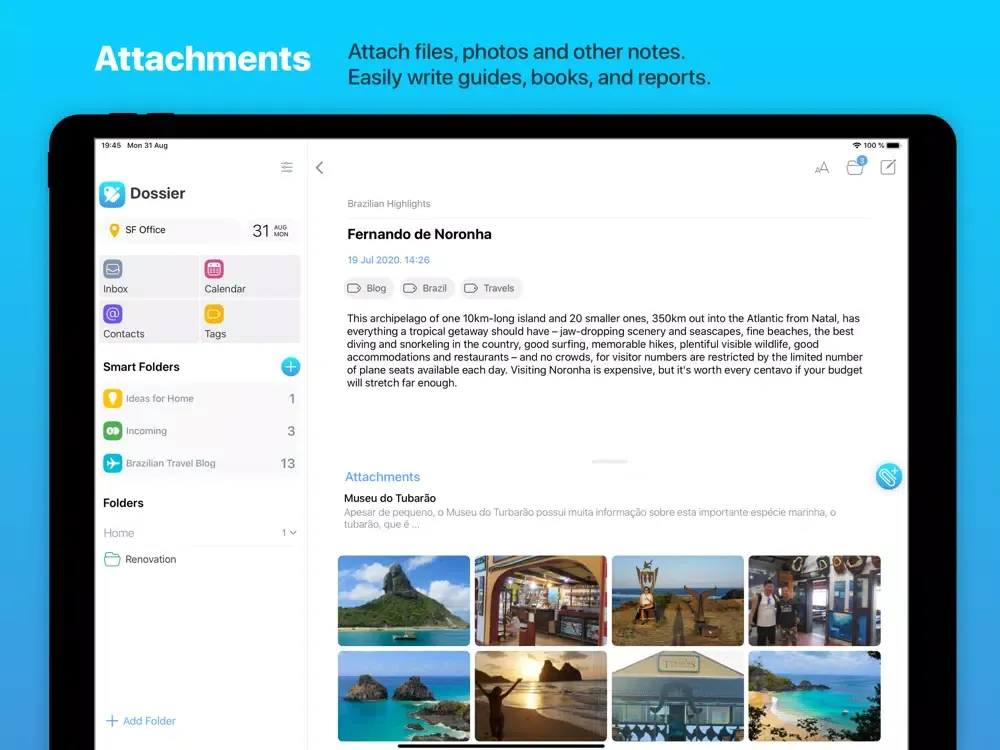Open the sunset beach silhouette photo thumbnail

[x=541, y=696]
